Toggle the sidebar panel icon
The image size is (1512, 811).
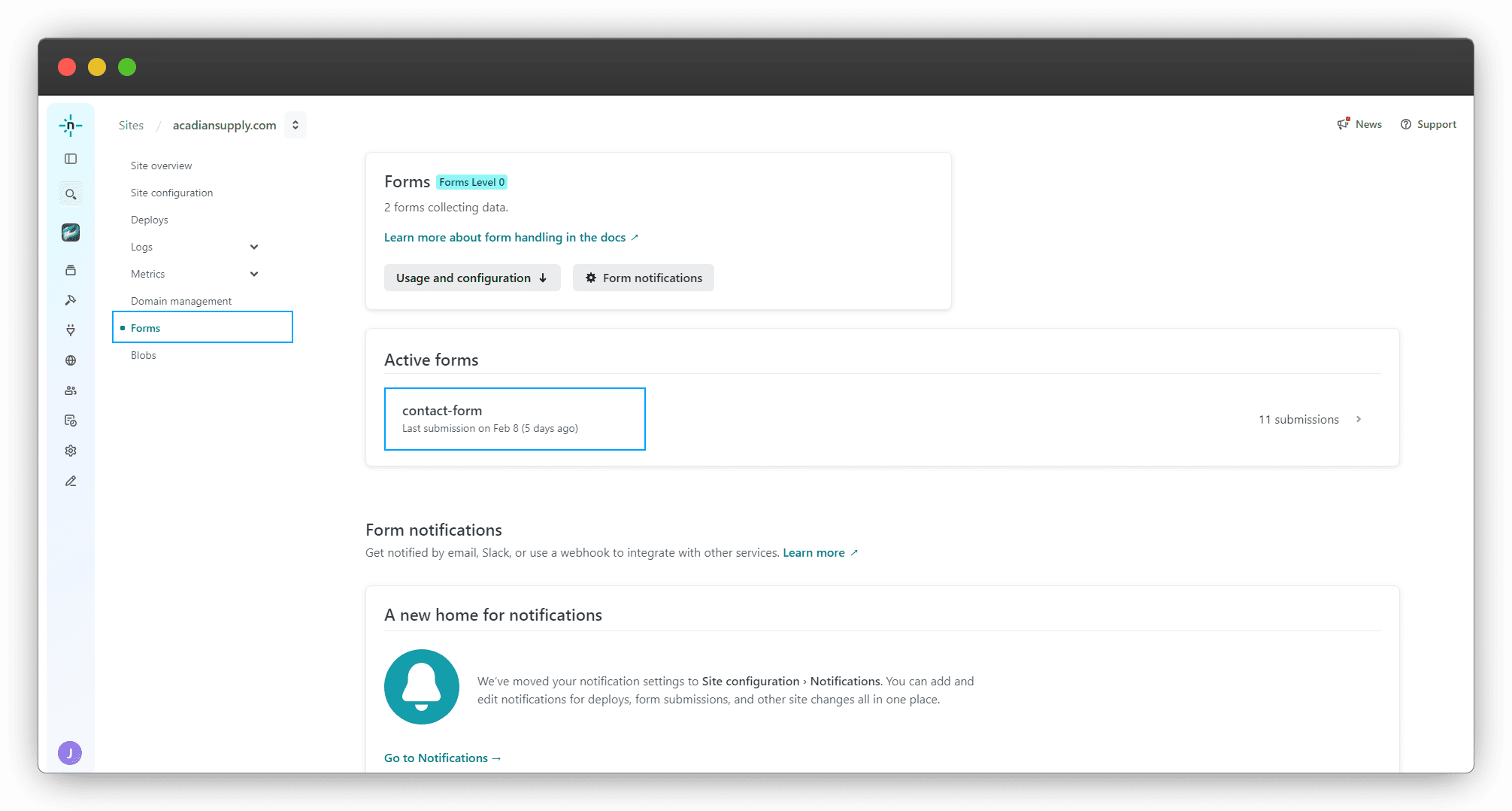coord(71,159)
